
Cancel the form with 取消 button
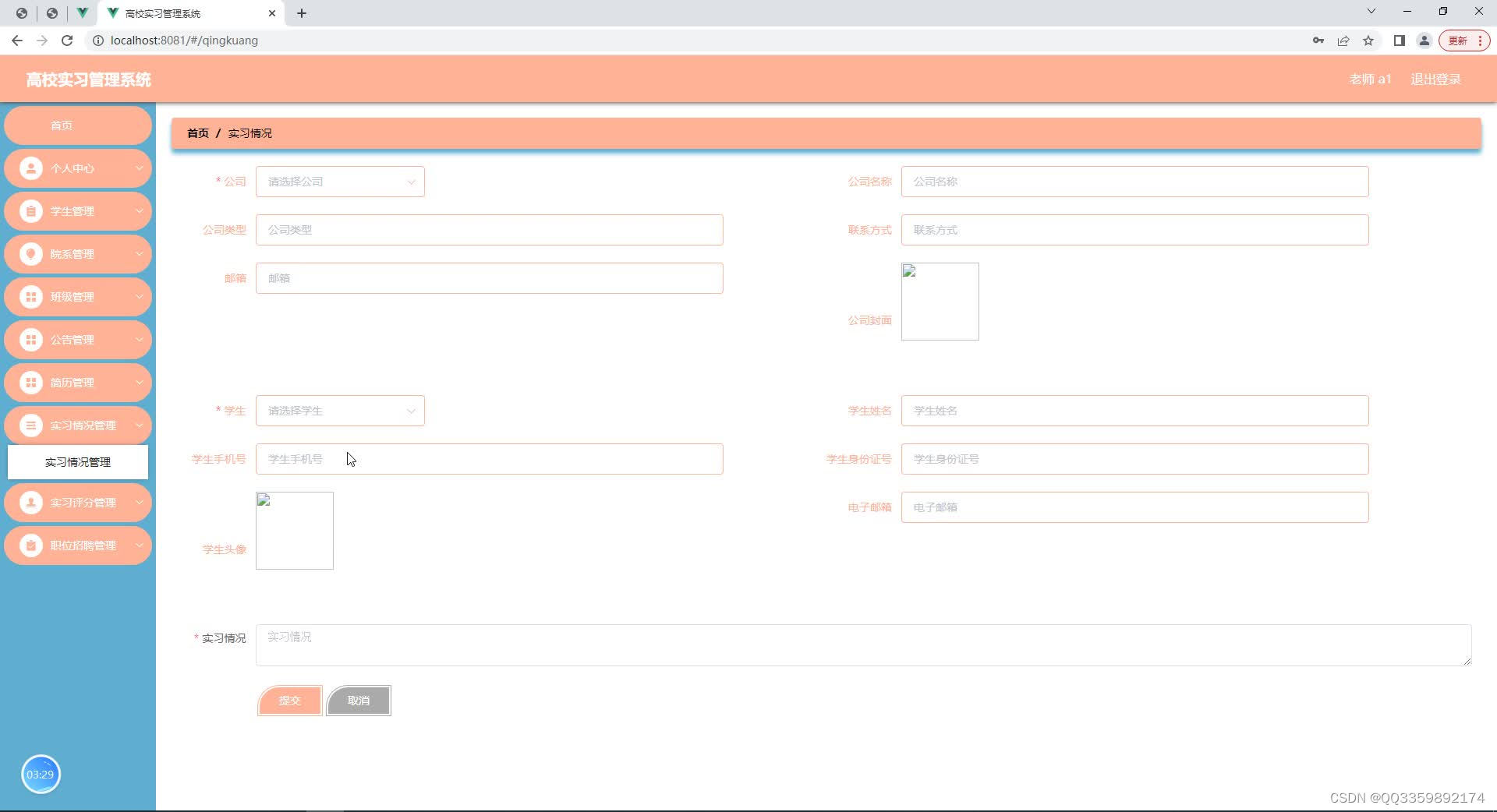pos(359,701)
